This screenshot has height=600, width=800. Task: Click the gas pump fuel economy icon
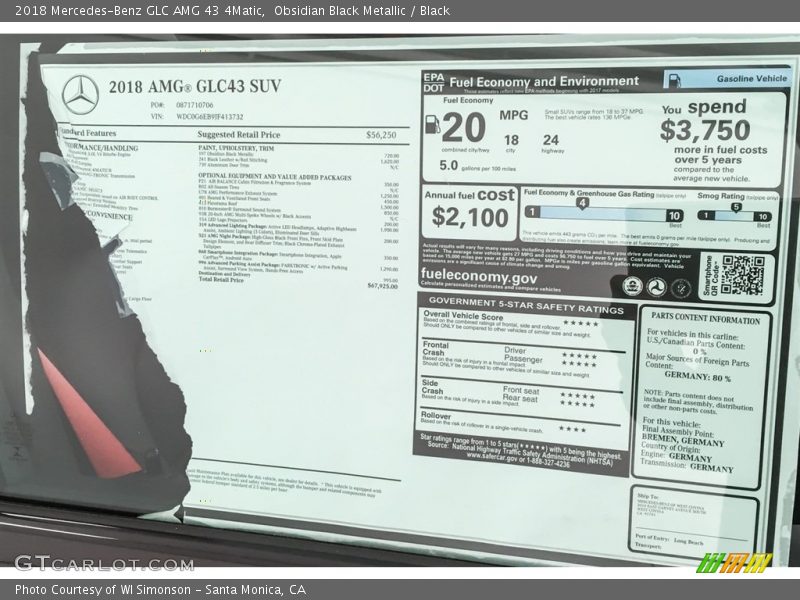pos(433,125)
